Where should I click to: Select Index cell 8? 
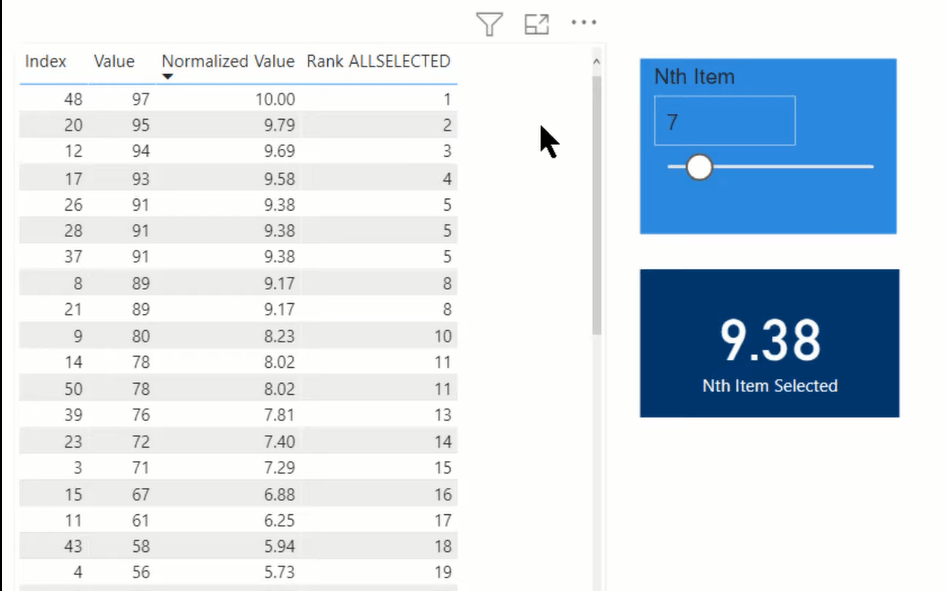(x=78, y=283)
